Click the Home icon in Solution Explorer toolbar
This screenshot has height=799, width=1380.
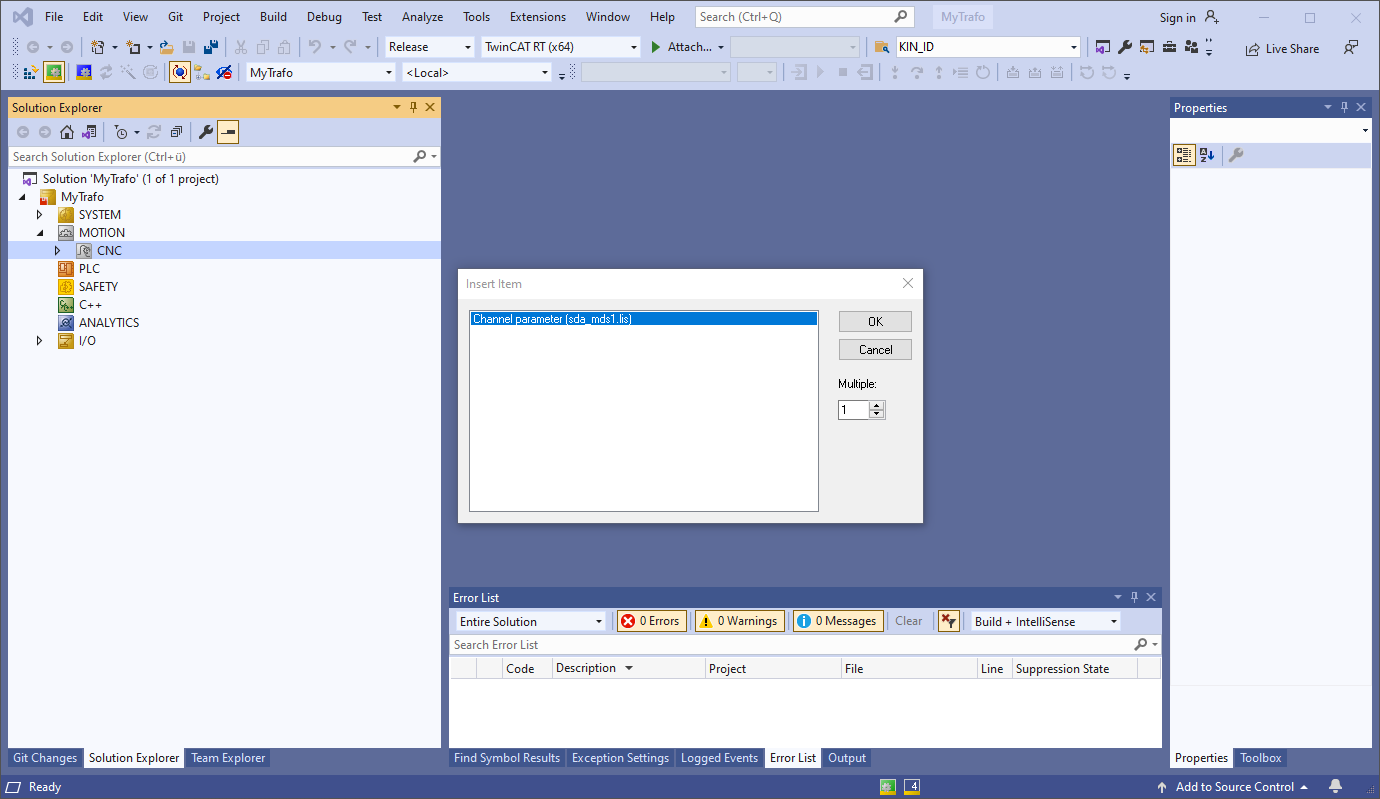67,131
